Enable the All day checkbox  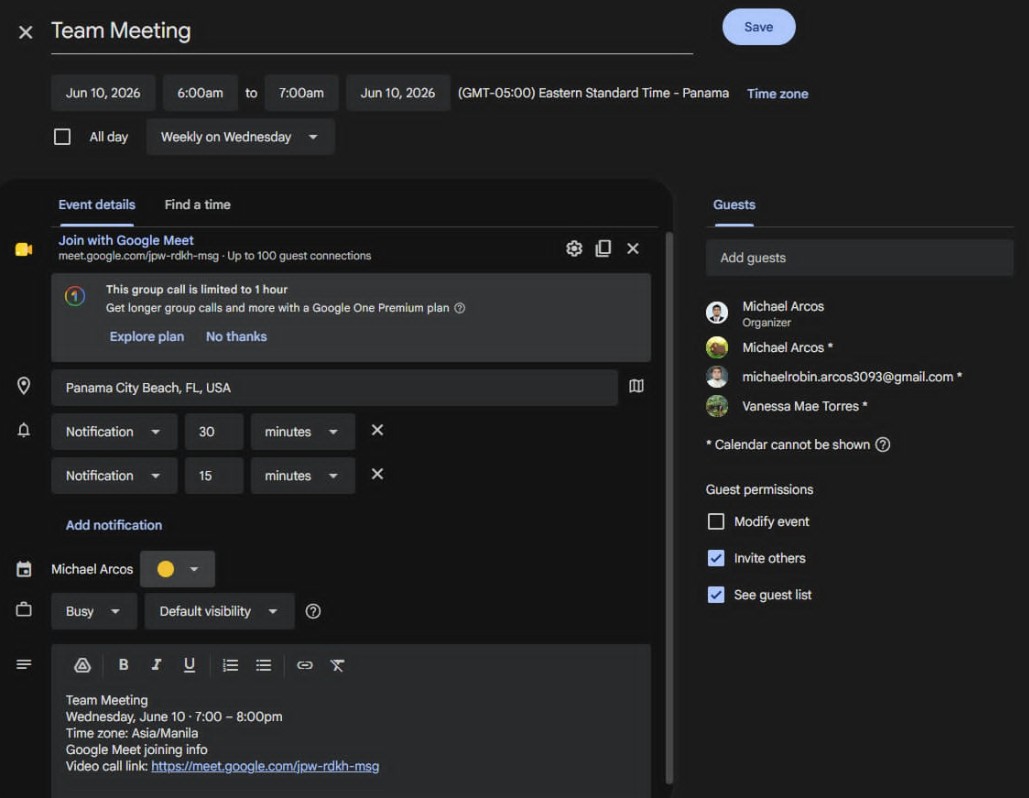[x=62, y=137]
